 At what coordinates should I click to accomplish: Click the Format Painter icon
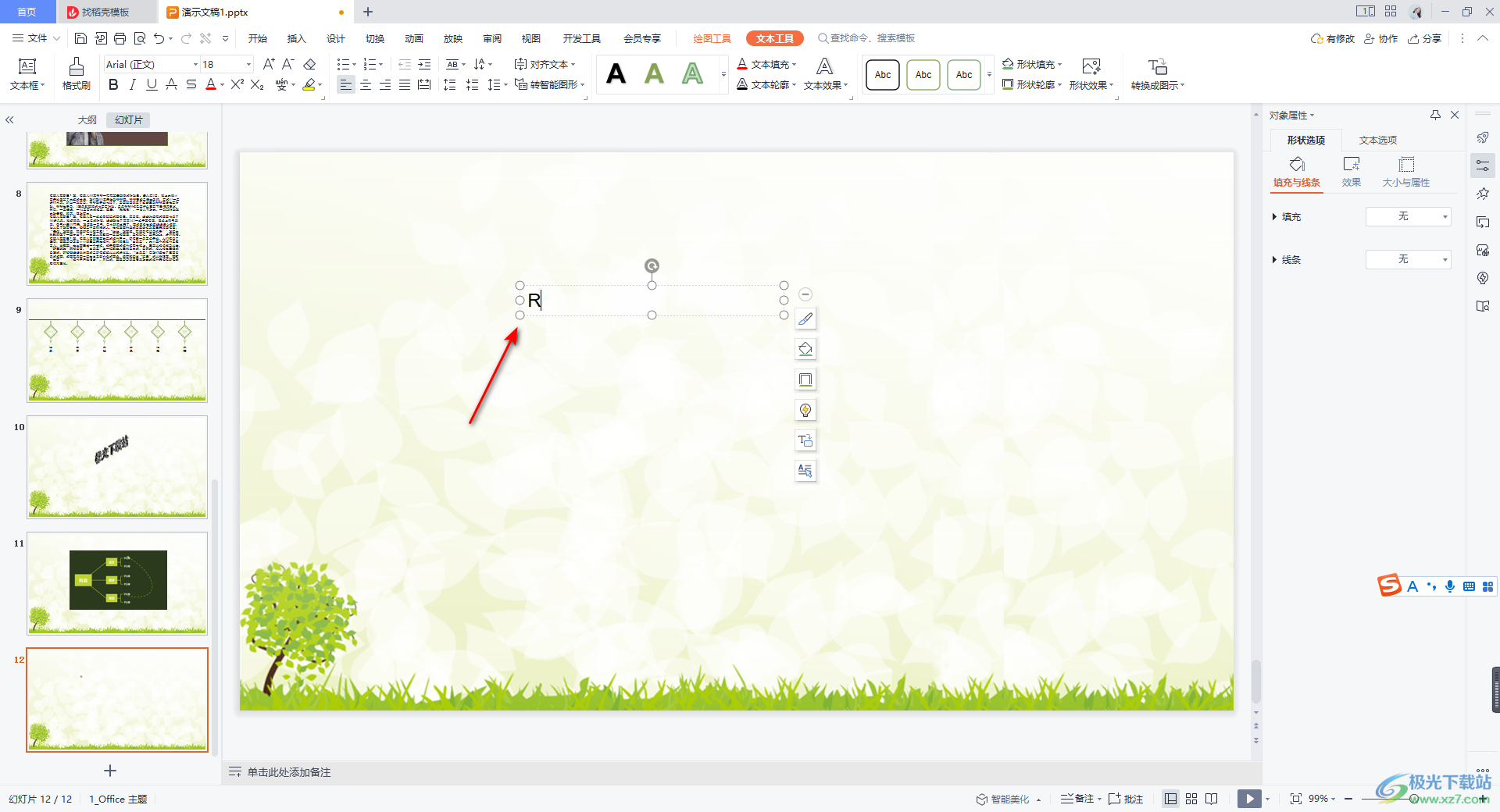point(77,74)
